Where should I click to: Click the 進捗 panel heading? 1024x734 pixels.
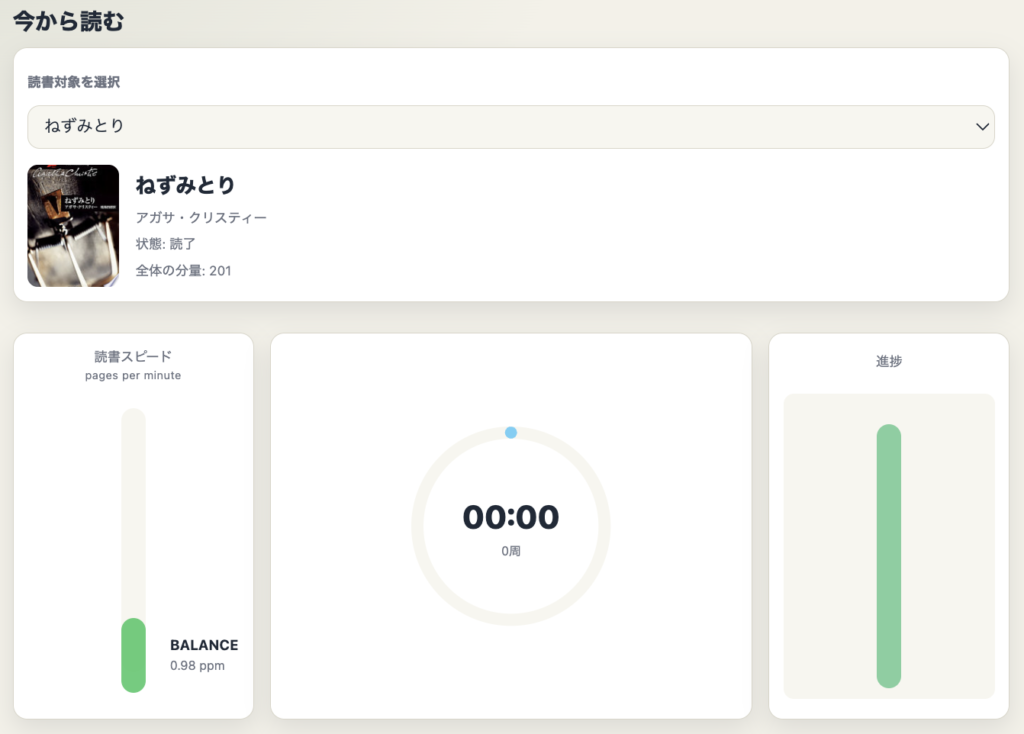[888, 361]
